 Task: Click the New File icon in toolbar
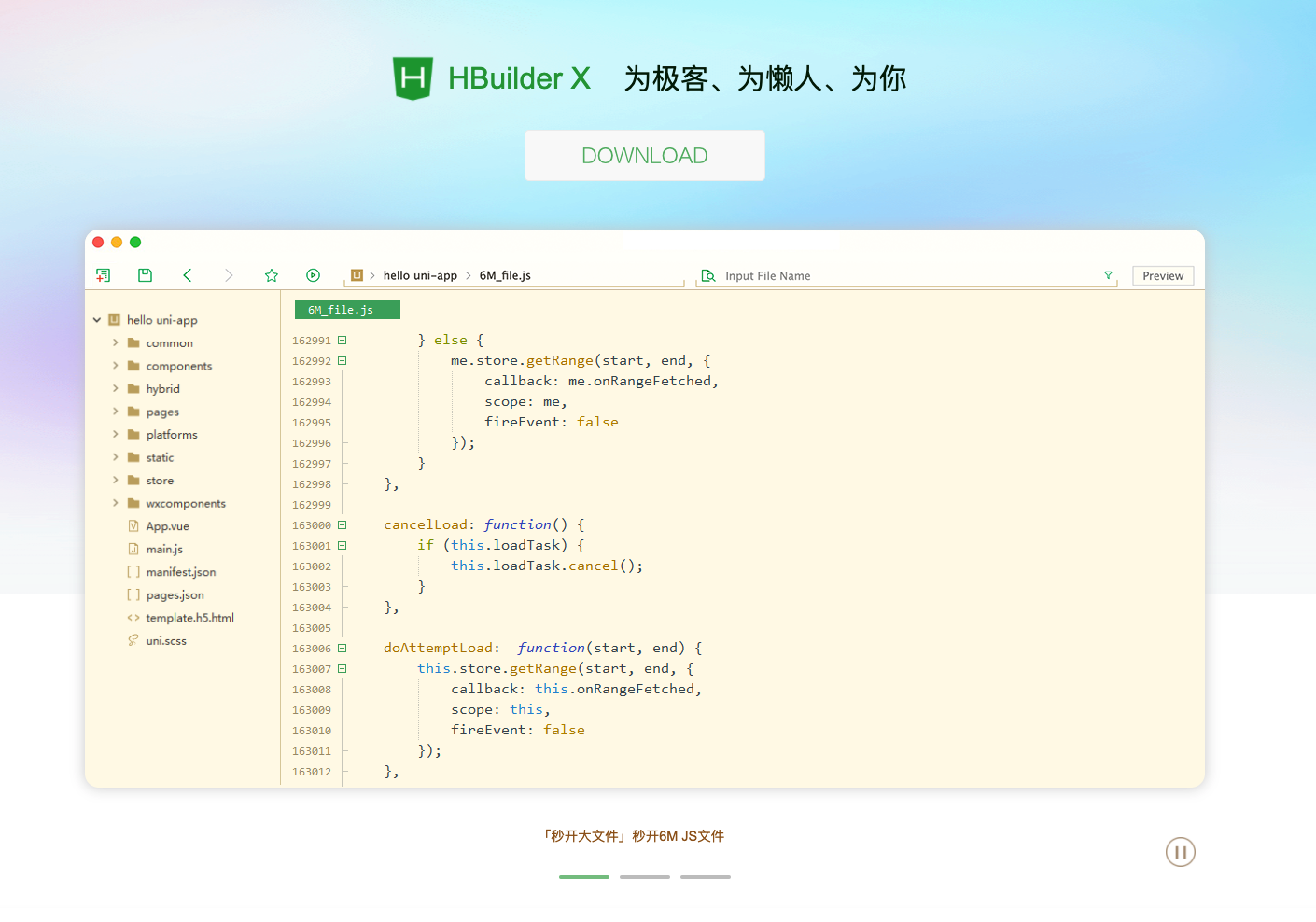103,274
